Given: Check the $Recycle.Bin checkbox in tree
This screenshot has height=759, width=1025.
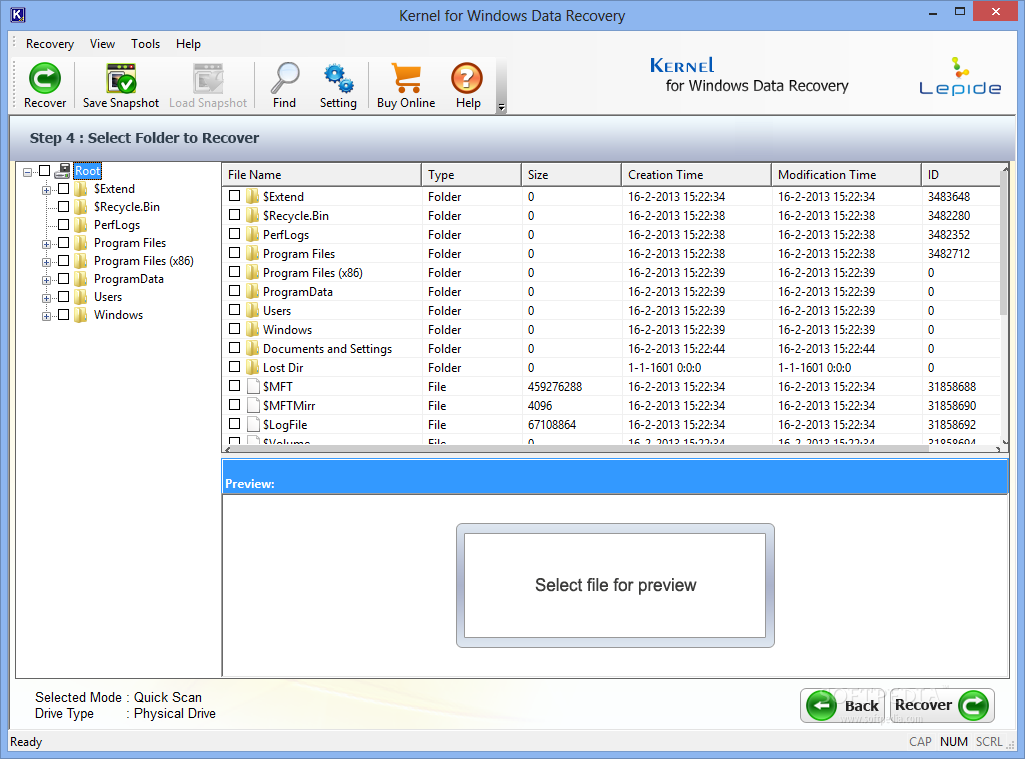Looking at the screenshot, I should pyautogui.click(x=63, y=207).
